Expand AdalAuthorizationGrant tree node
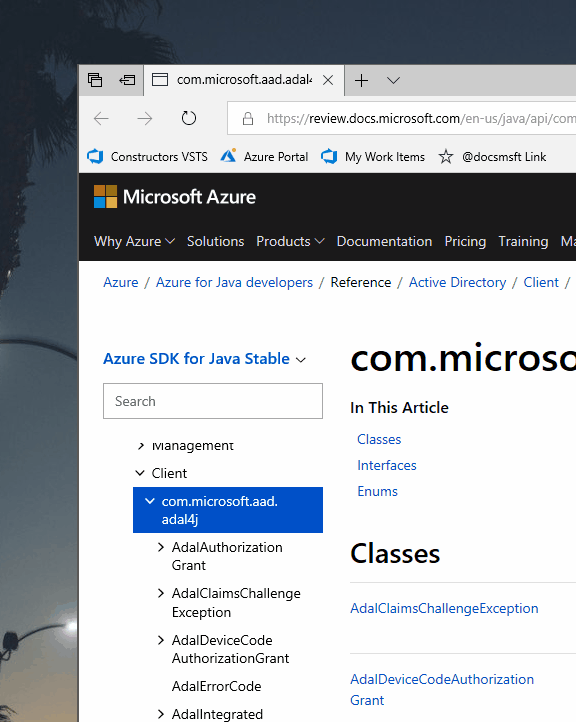Screen dimensions: 576x722 [161, 547]
